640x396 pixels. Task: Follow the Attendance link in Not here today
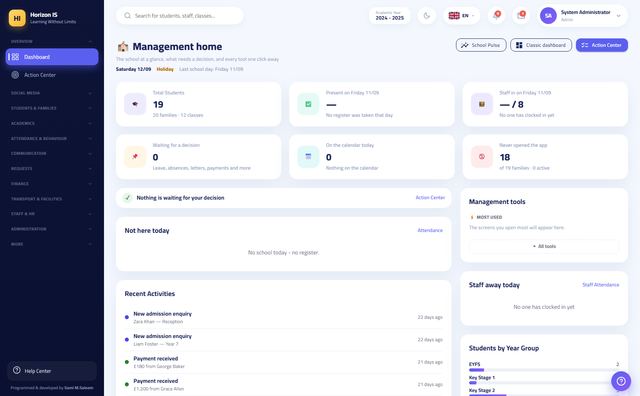(x=430, y=230)
